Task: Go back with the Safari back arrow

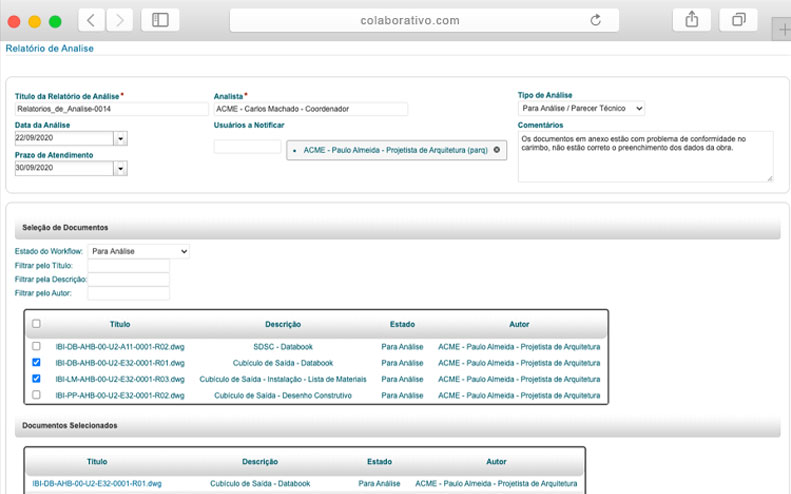Action: [91, 20]
